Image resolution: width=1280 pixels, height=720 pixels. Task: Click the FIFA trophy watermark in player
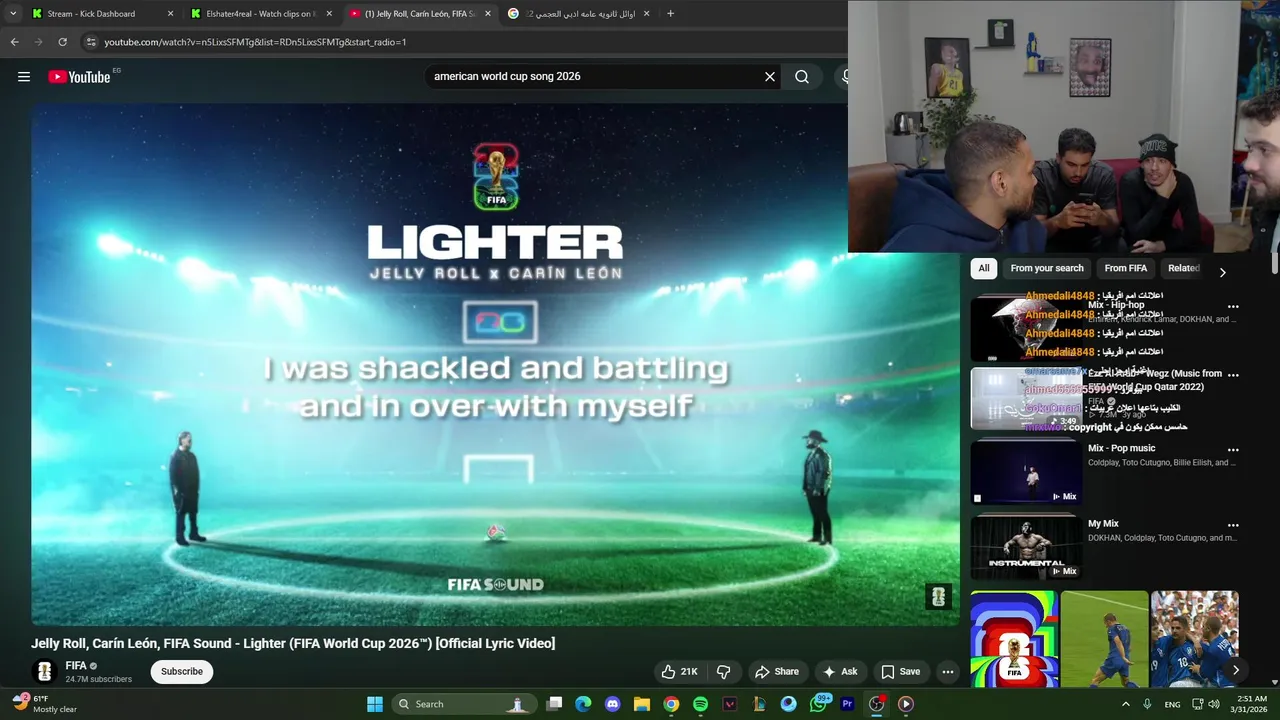938,597
